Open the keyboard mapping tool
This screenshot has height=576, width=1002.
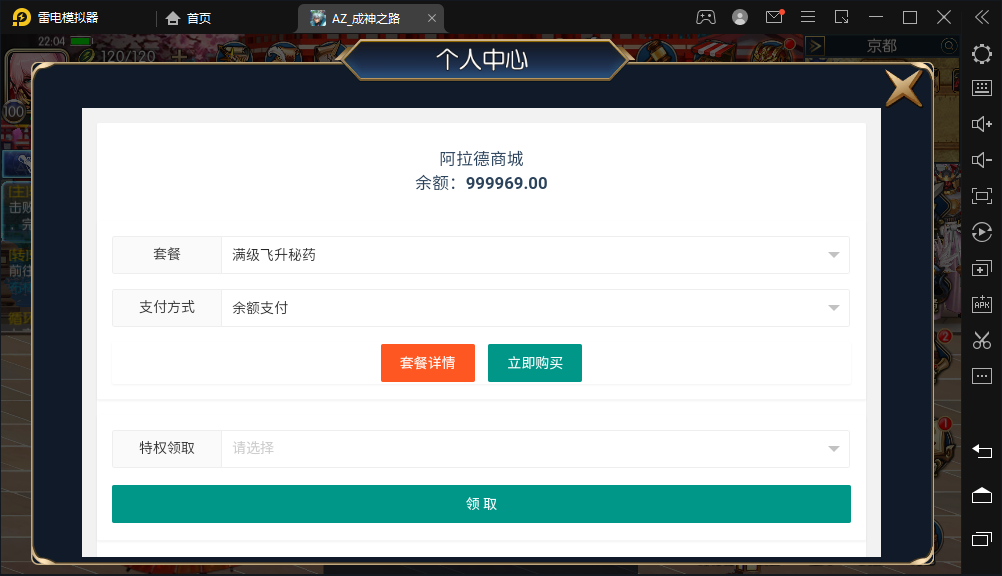coord(981,88)
